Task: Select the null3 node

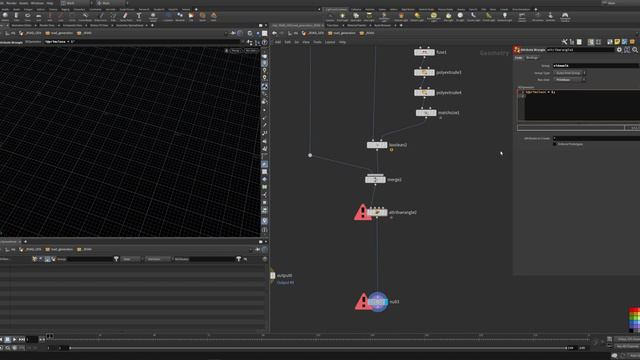Action: 378,302
